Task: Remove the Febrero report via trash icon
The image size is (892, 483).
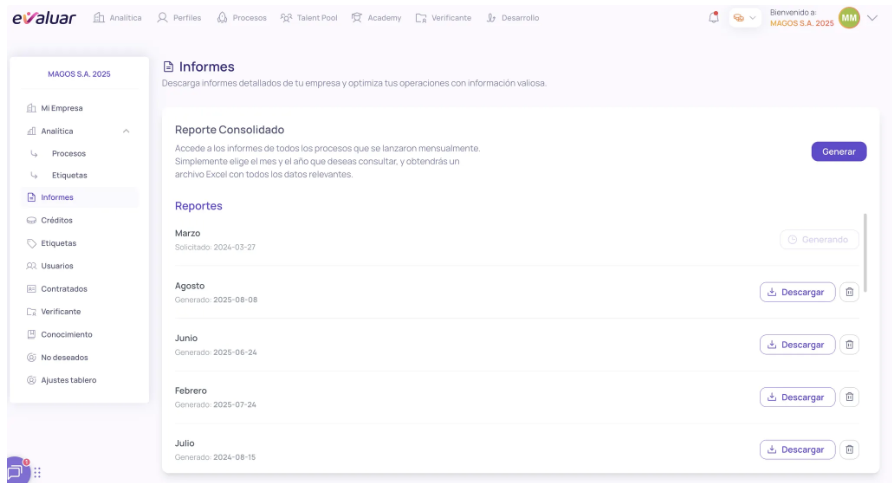Action: 849,397
